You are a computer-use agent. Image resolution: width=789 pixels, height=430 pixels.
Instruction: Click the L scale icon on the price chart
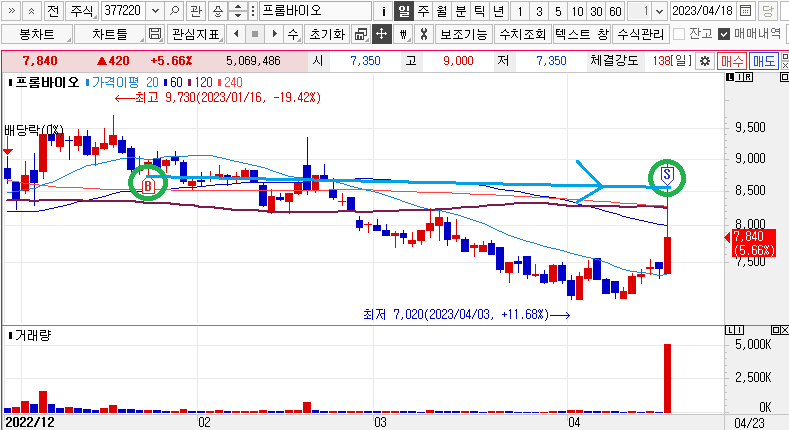[x=730, y=77]
